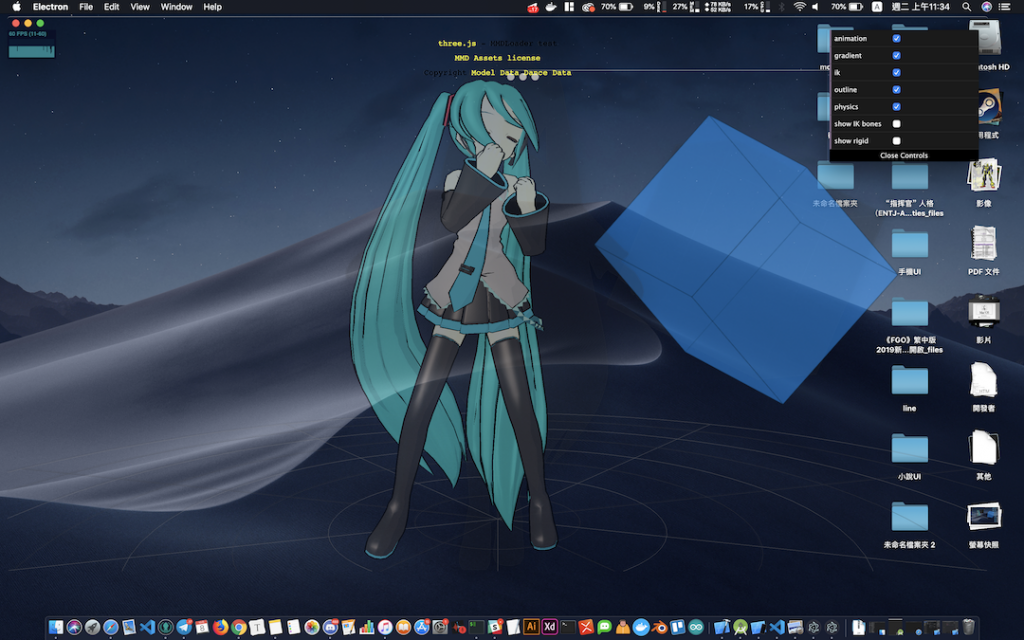Open the input source A indicator

point(877,7)
